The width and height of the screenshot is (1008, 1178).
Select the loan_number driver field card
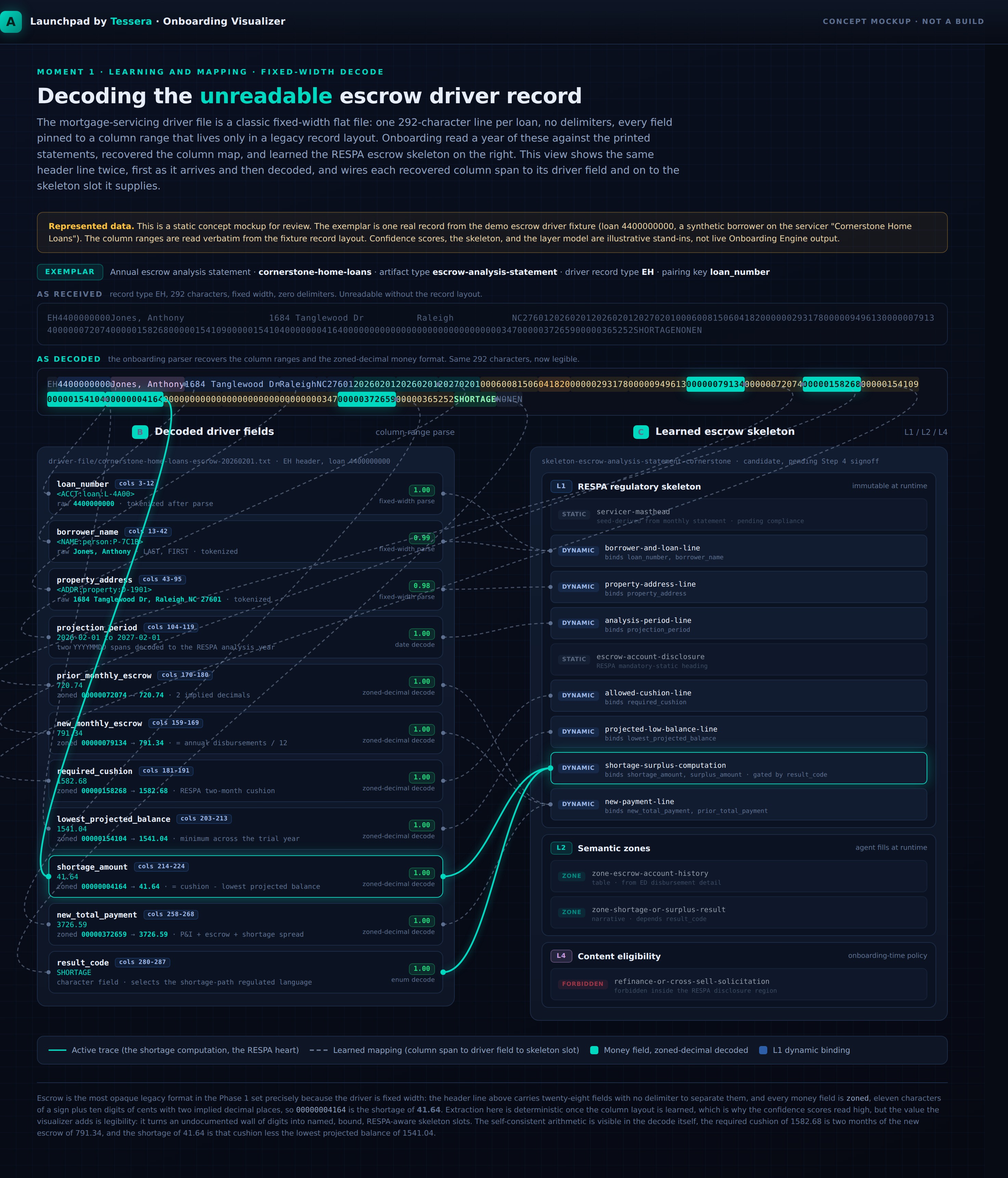246,494
